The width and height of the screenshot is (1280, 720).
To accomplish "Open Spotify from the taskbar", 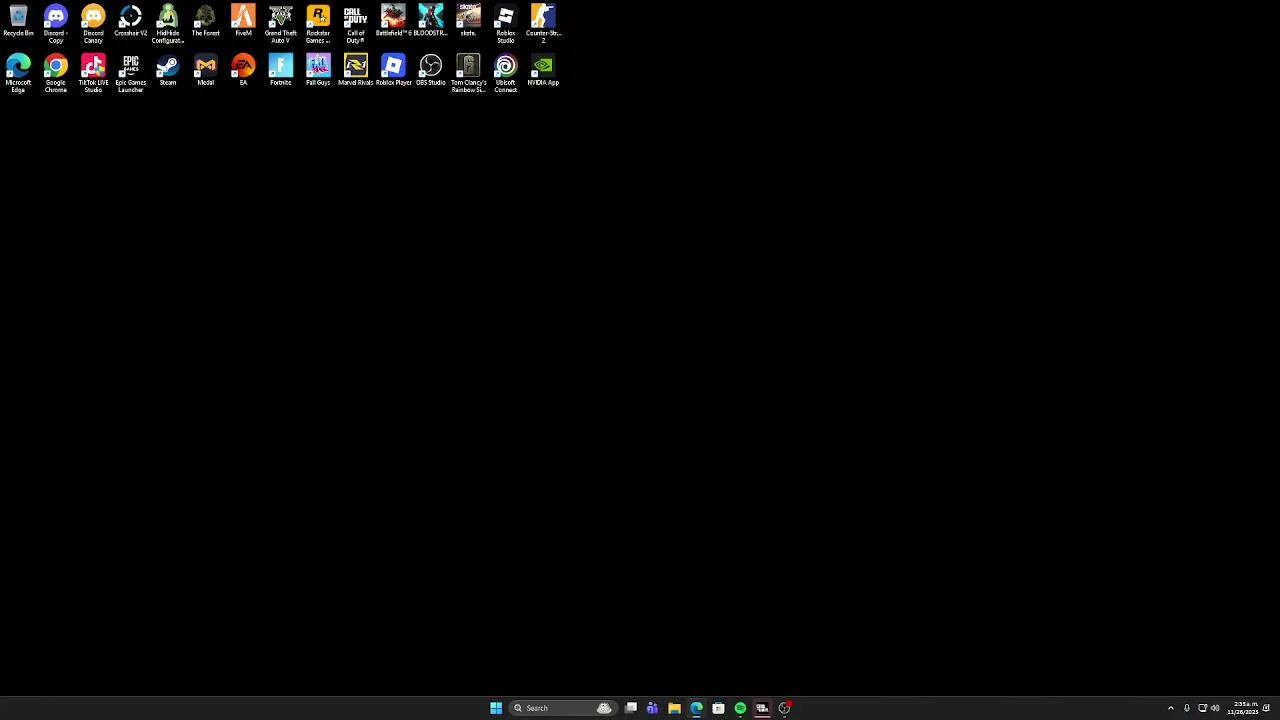I will coord(740,708).
